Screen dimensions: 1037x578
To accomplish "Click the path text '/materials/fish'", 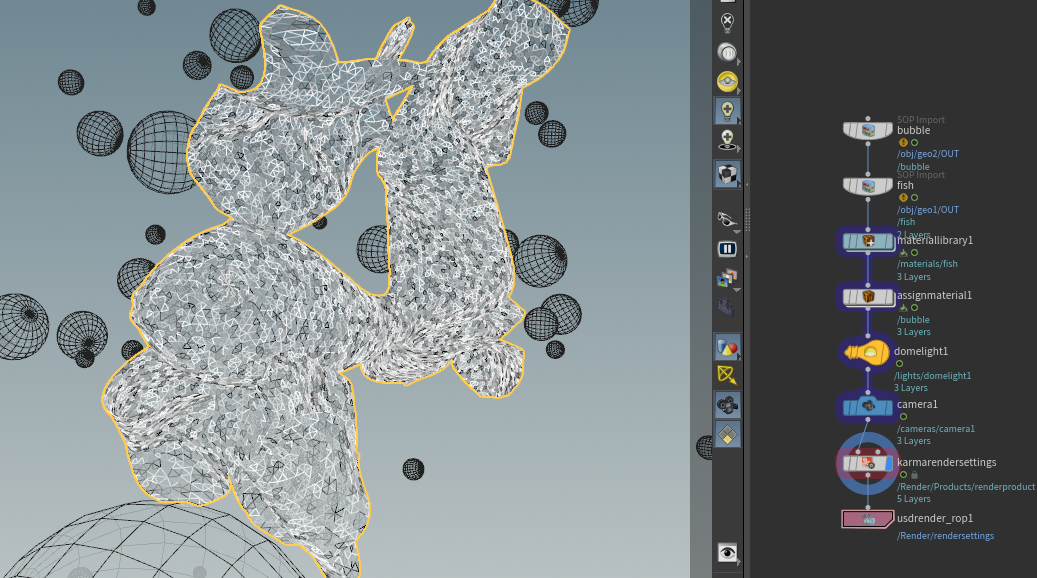I will coord(927,264).
